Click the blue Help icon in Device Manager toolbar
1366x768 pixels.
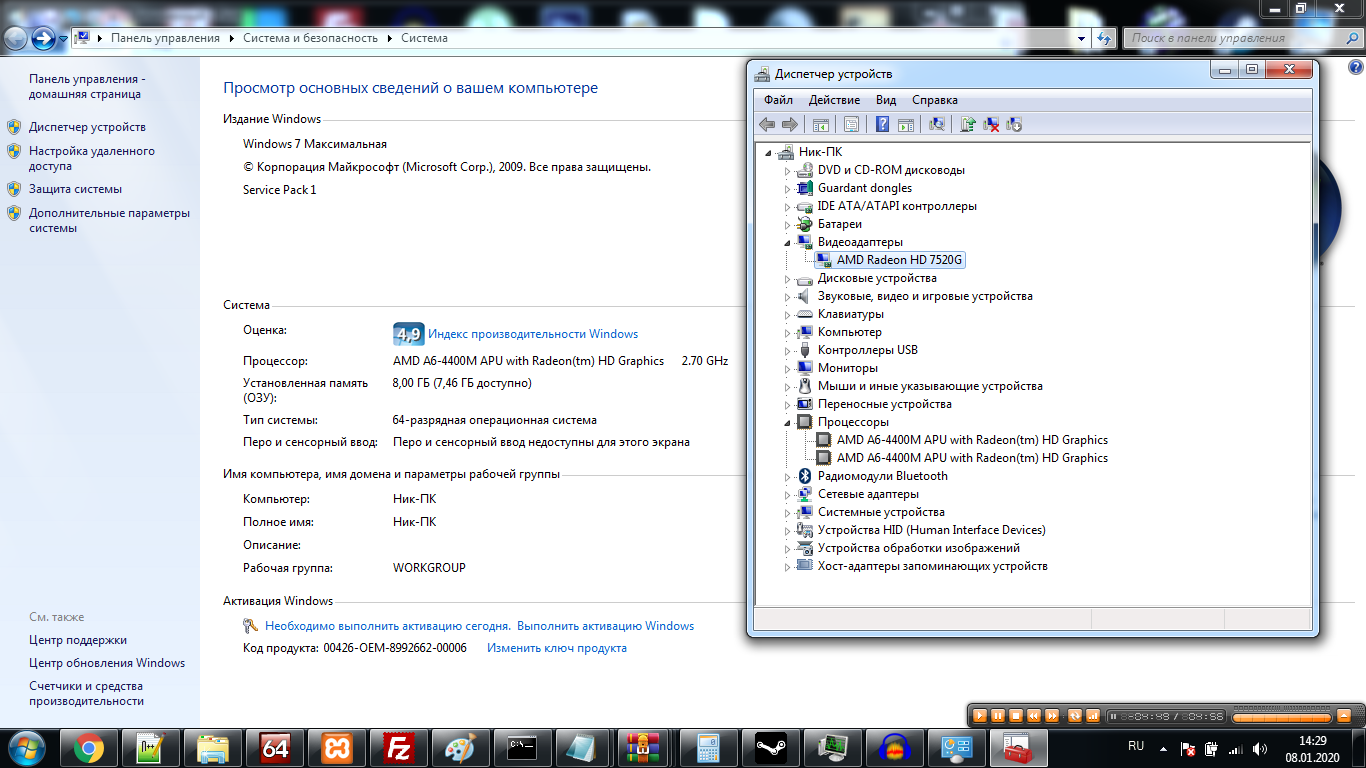(x=882, y=124)
